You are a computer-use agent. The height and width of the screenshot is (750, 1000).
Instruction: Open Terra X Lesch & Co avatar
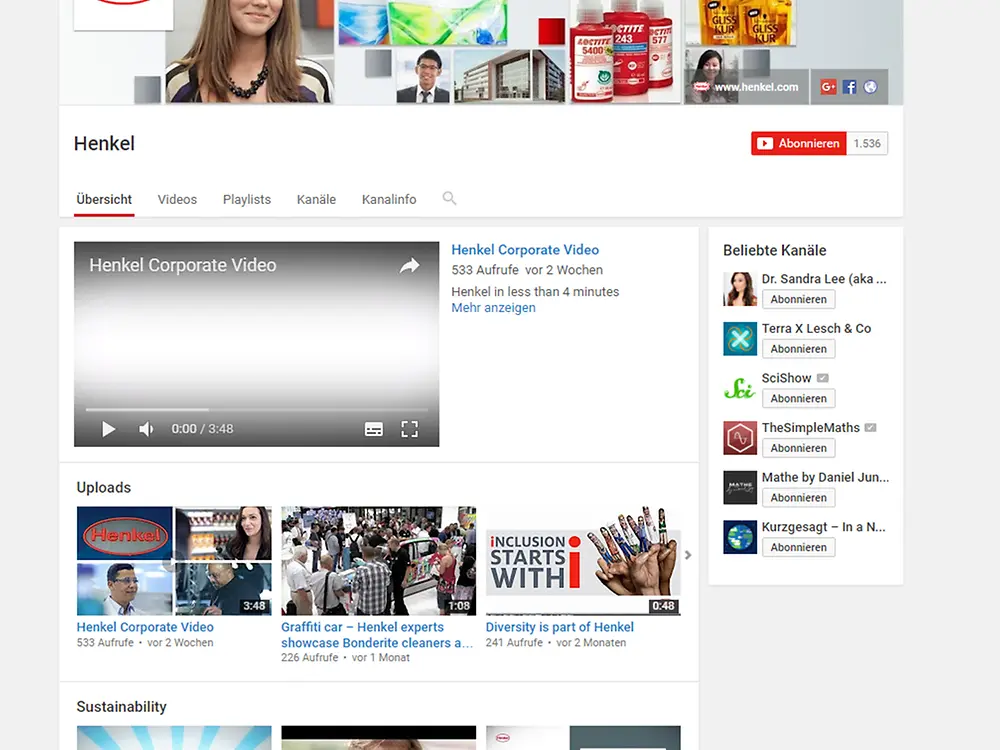tap(740, 339)
